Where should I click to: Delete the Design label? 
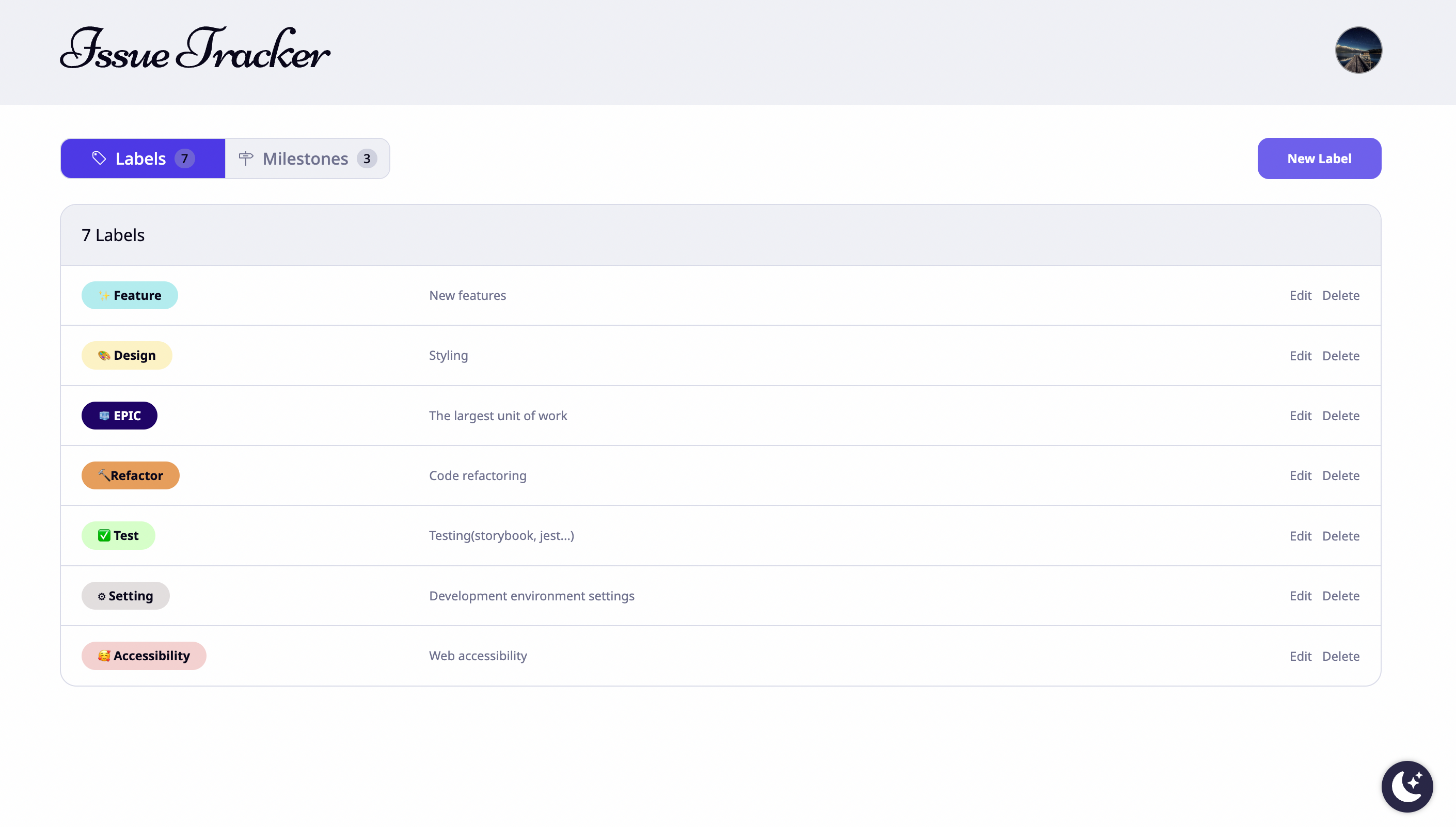coord(1340,356)
